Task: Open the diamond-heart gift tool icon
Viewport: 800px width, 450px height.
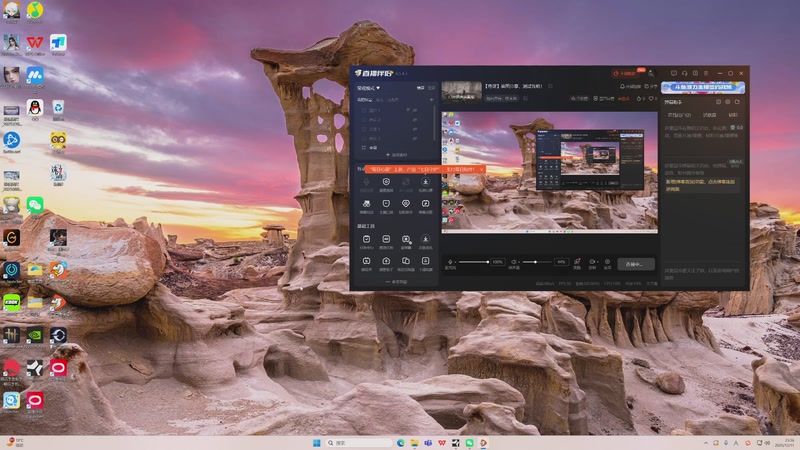Action: [x=406, y=204]
